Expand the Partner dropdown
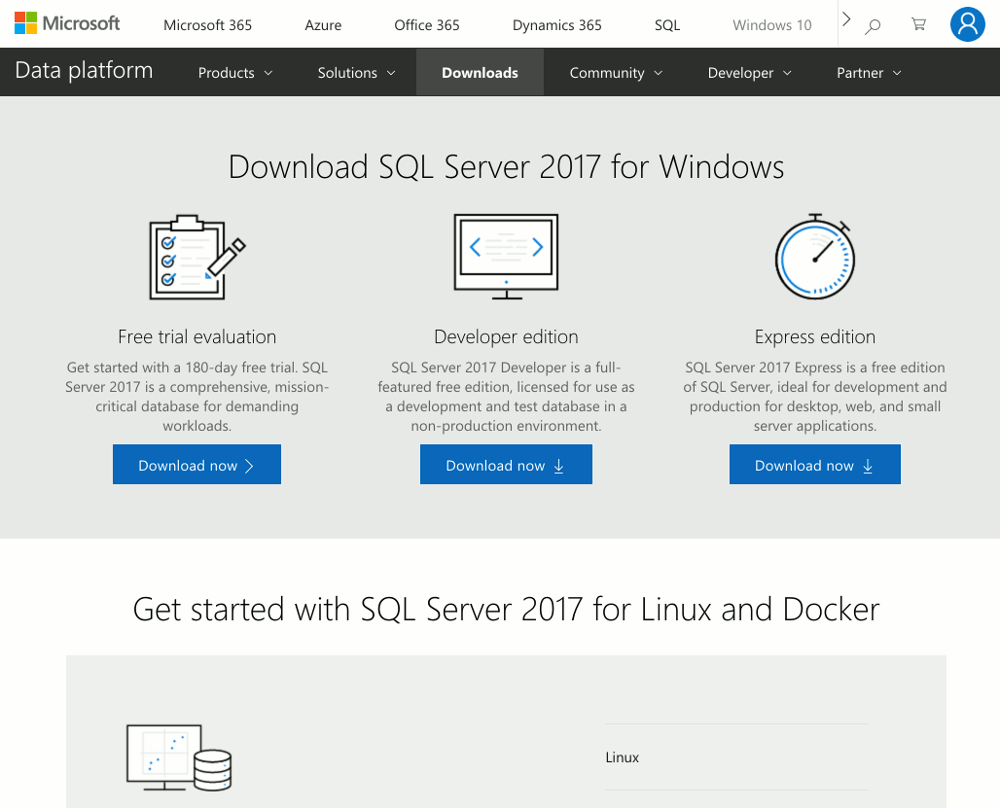Screen dimensions: 1000x808 (869, 73)
